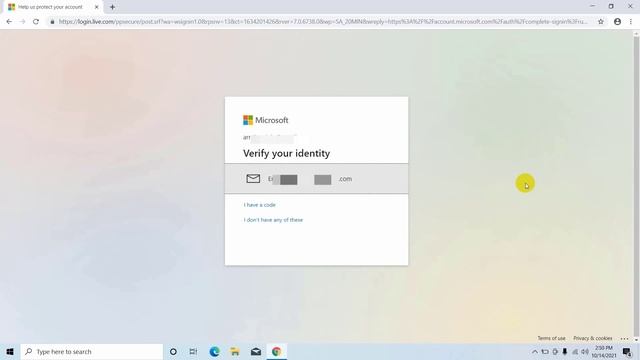Open the 'Privacy & cookies' footer link

[592, 338]
